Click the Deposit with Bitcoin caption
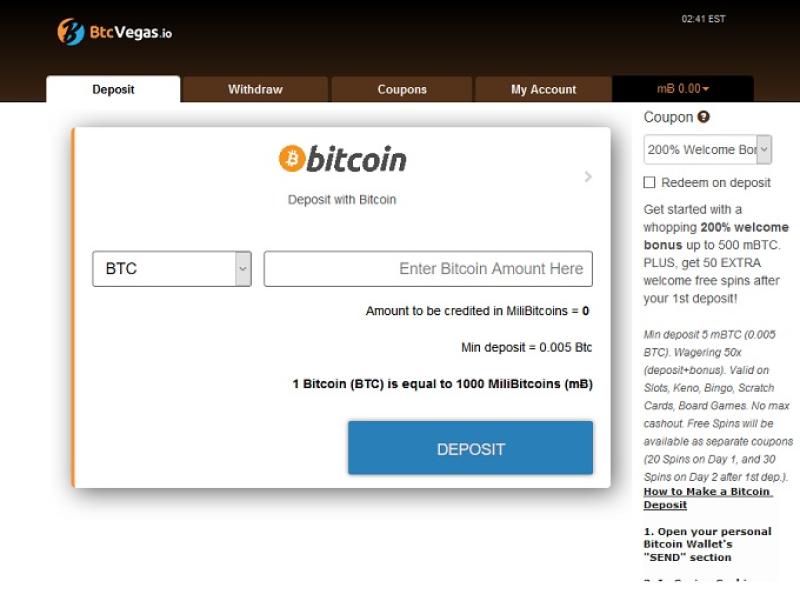The width and height of the screenshot is (800, 601). coord(342,199)
